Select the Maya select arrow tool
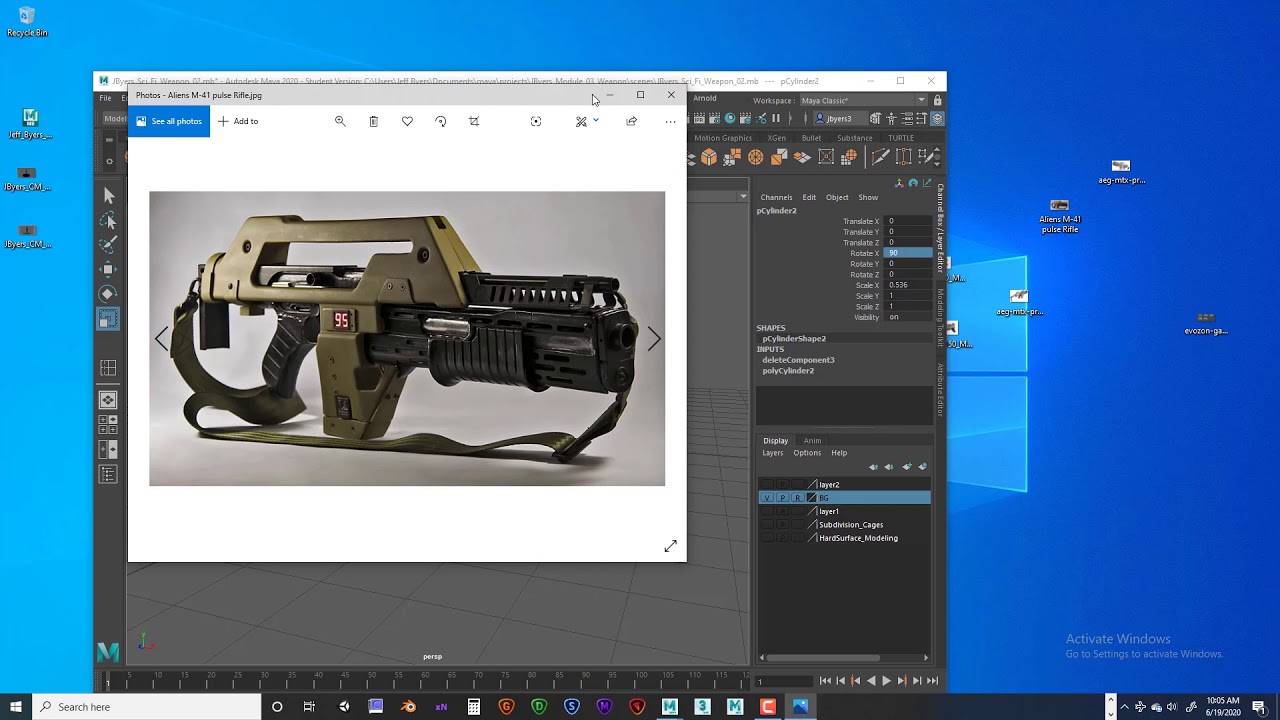Screen dimensions: 1280x720 click(108, 196)
